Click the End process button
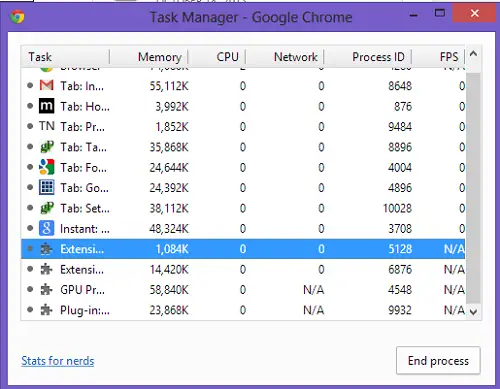This screenshot has width=500, height=389. point(438,360)
